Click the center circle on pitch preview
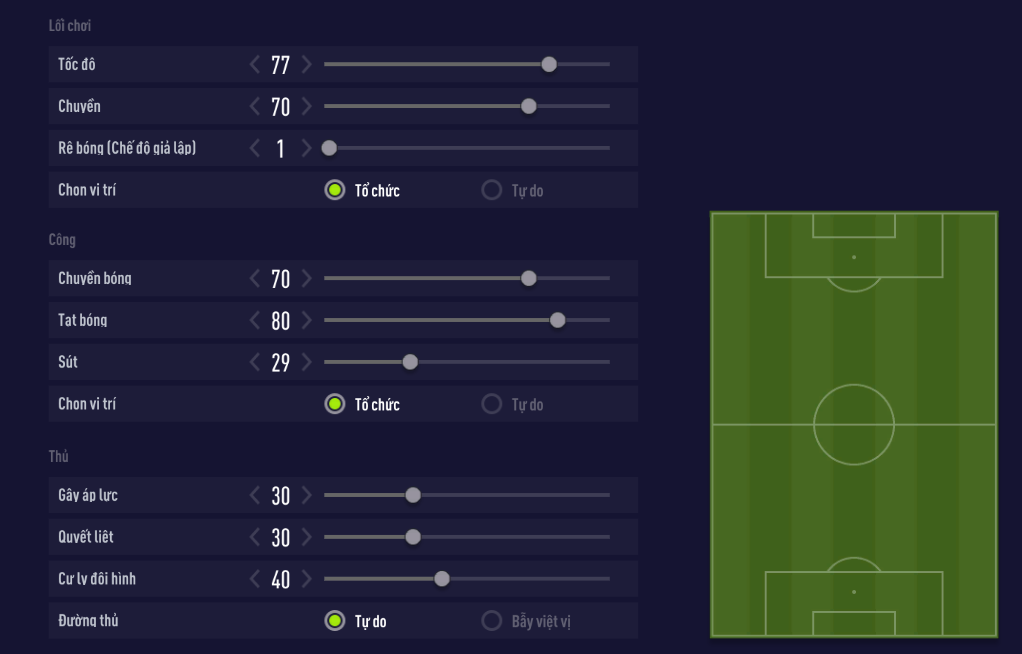The image size is (1022, 654). (854, 424)
